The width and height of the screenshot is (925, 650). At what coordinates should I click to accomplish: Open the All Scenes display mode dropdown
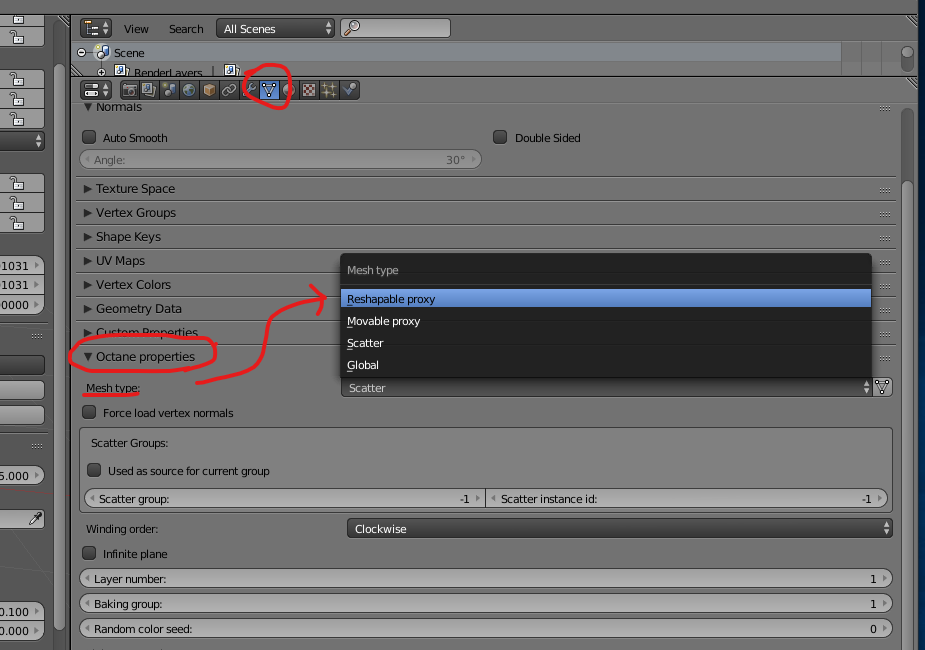coord(275,28)
